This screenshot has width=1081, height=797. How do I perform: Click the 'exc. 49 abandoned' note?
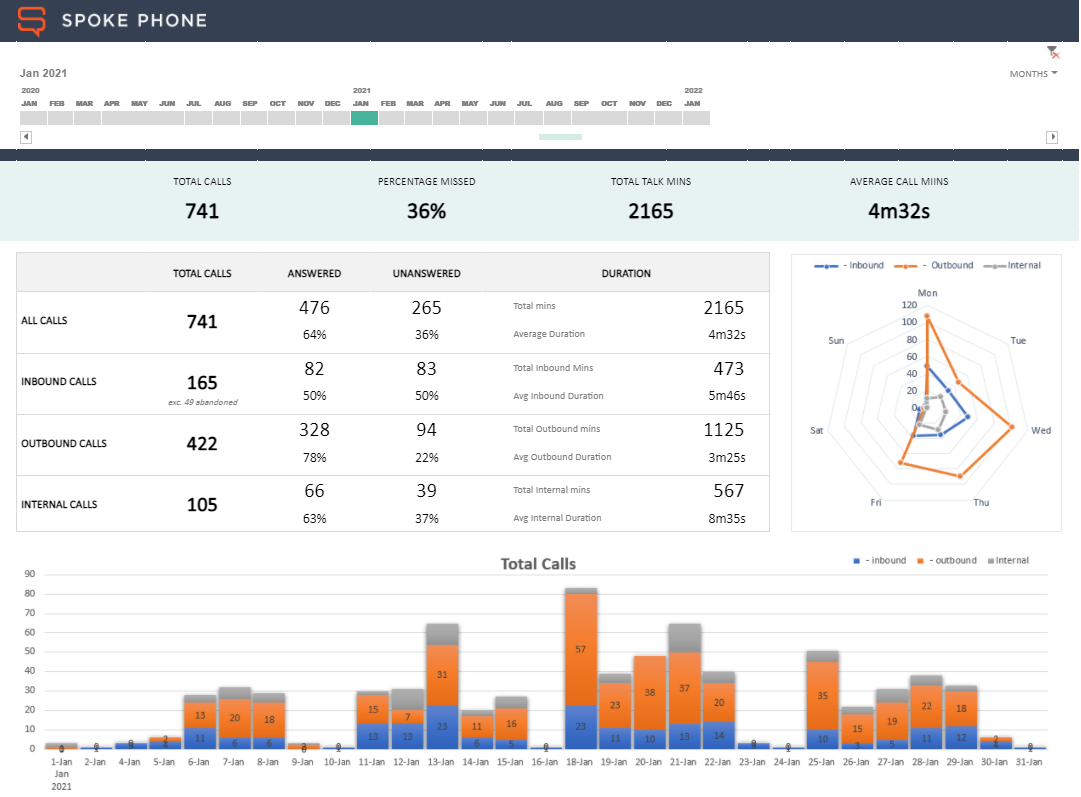point(203,402)
